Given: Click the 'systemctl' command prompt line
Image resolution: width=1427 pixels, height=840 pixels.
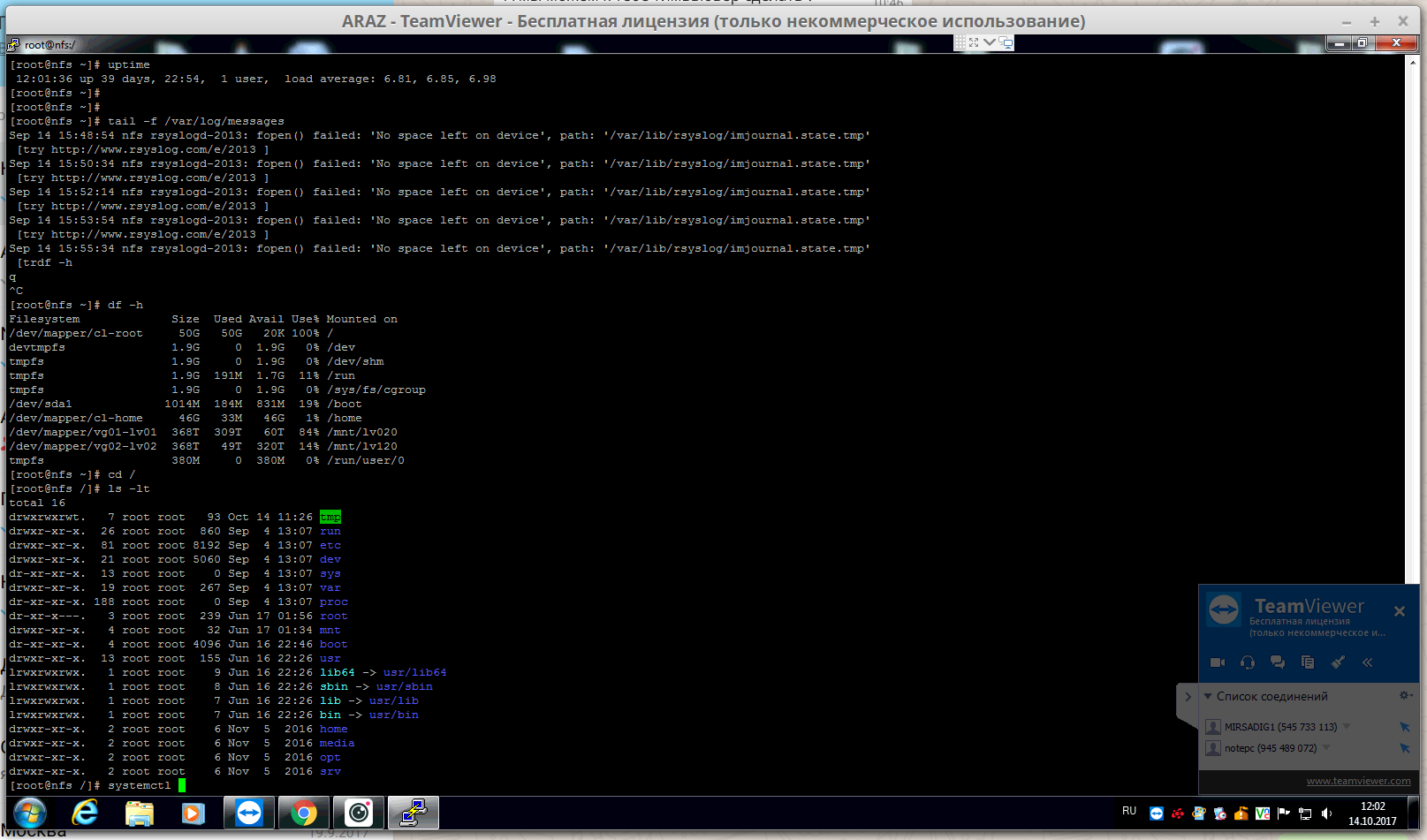Looking at the screenshot, I should point(97,785).
